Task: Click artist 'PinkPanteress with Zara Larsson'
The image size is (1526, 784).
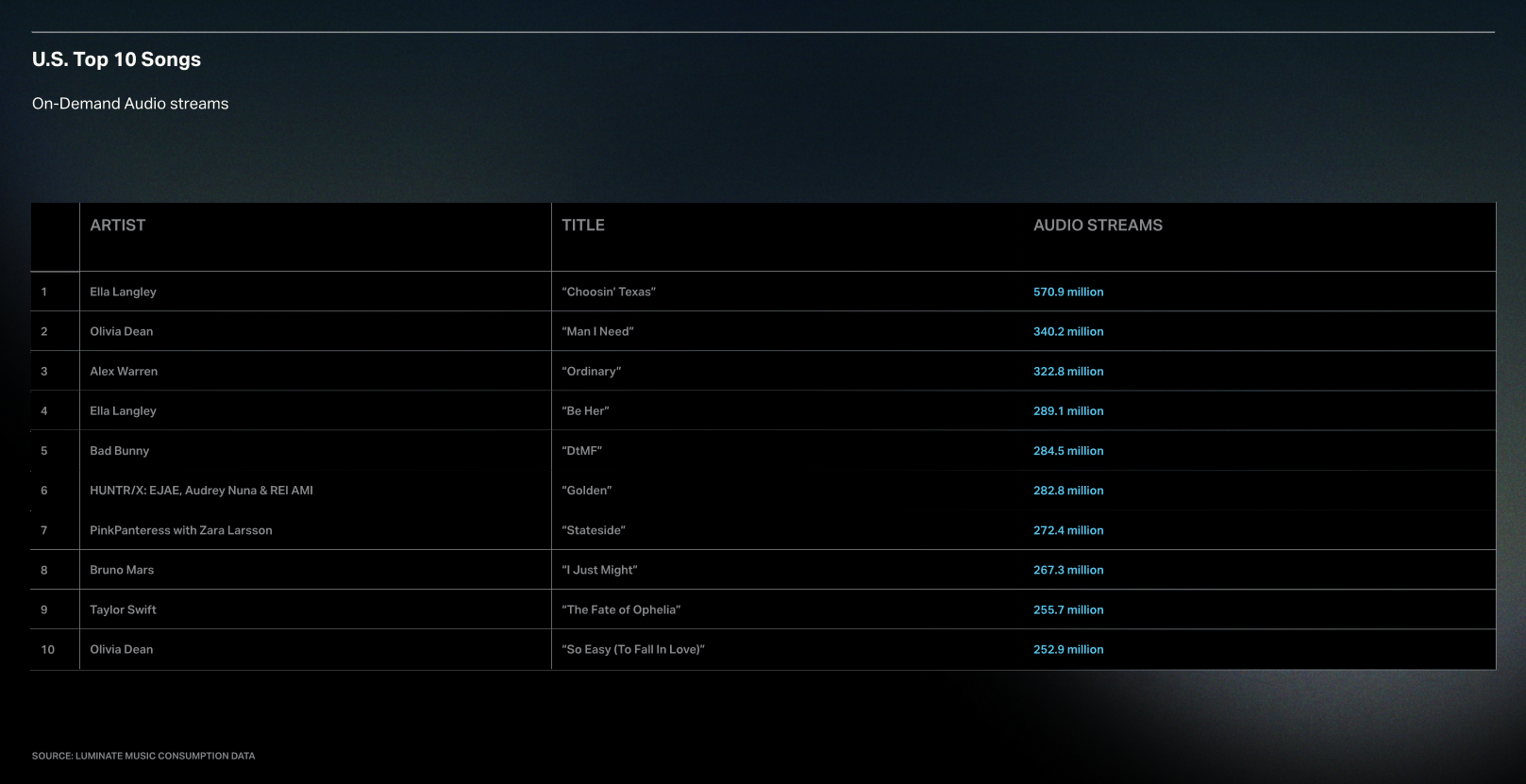Action: click(181, 530)
